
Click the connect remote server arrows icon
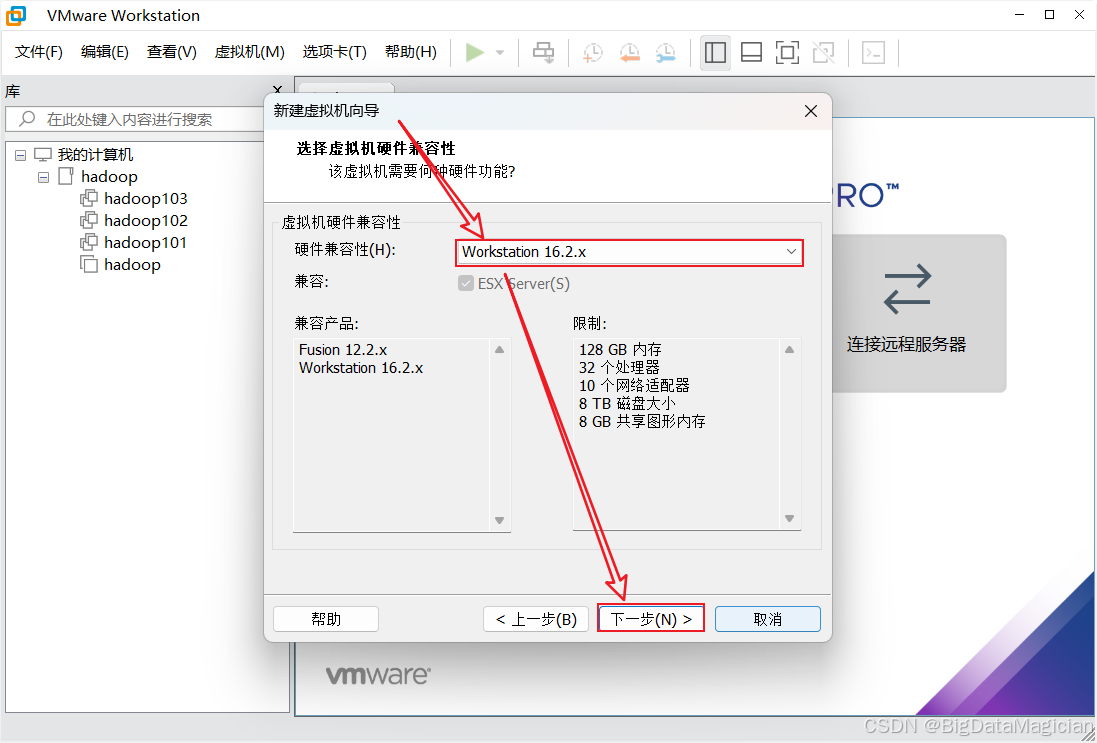[x=907, y=289]
